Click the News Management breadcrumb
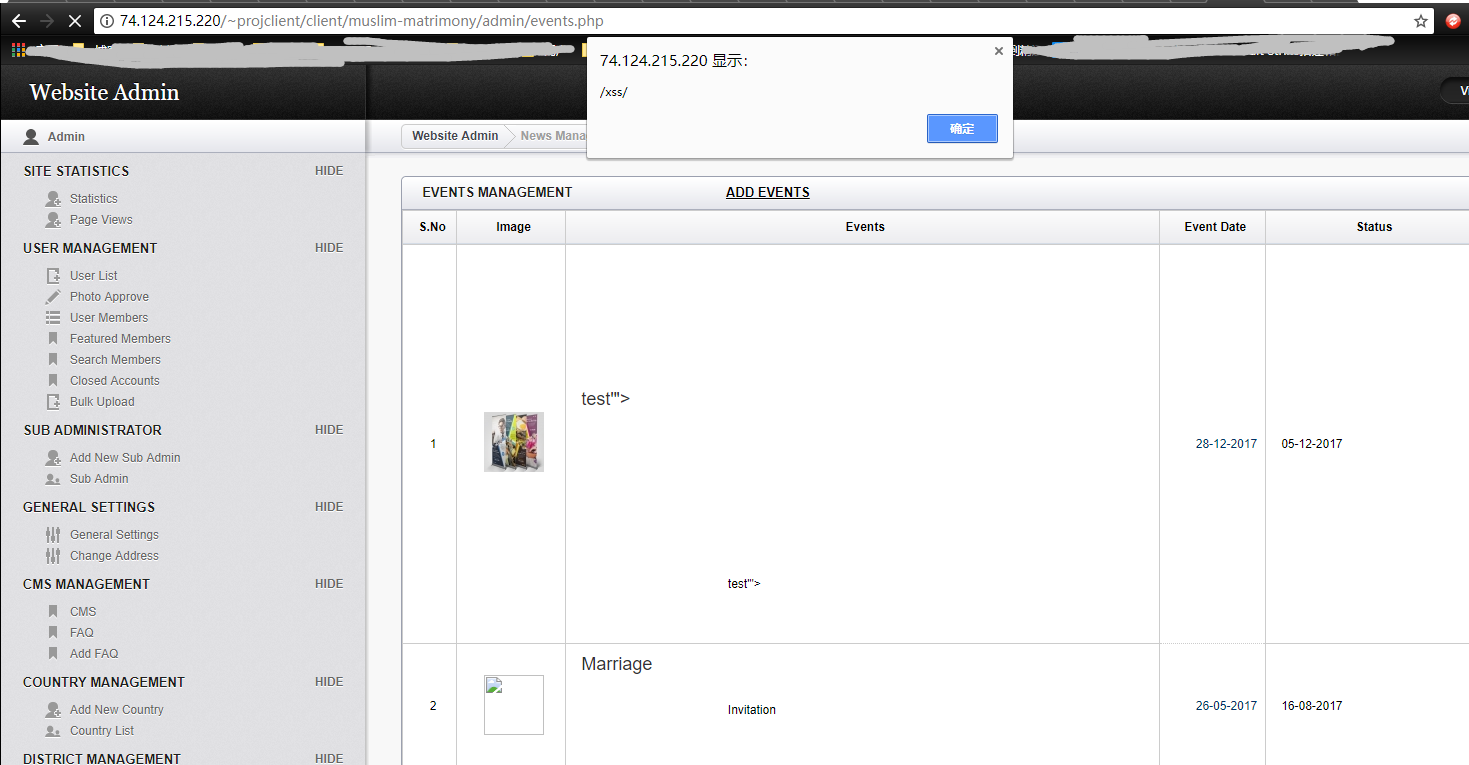Image resolution: width=1469 pixels, height=765 pixels. pyautogui.click(x=553, y=136)
